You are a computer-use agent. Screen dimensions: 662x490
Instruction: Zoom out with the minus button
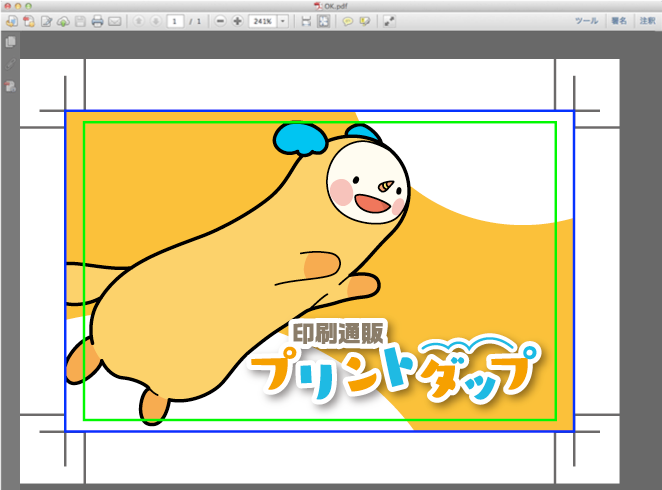tap(220, 21)
